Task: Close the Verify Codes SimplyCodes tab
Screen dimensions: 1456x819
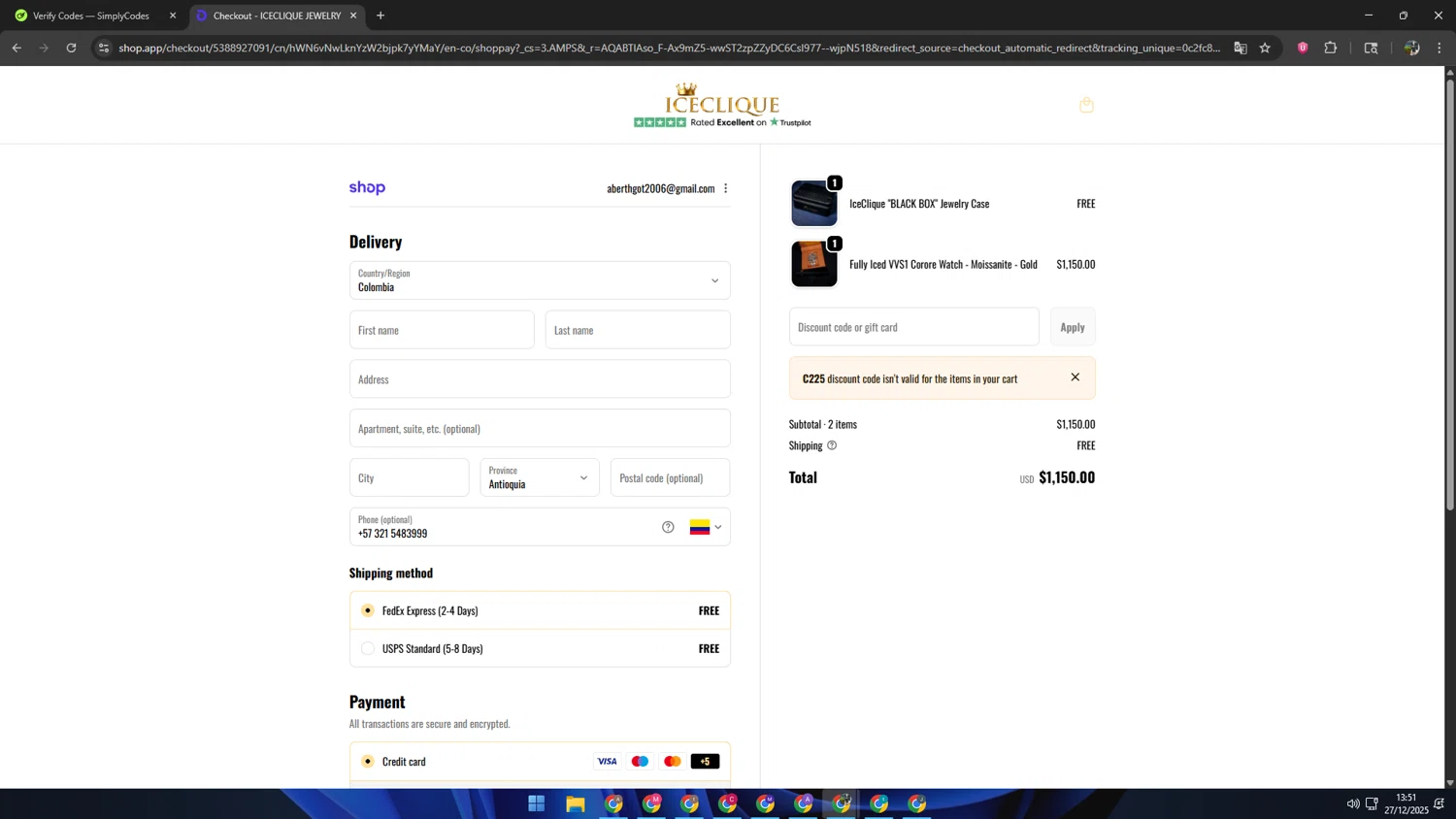Action: coord(173,16)
